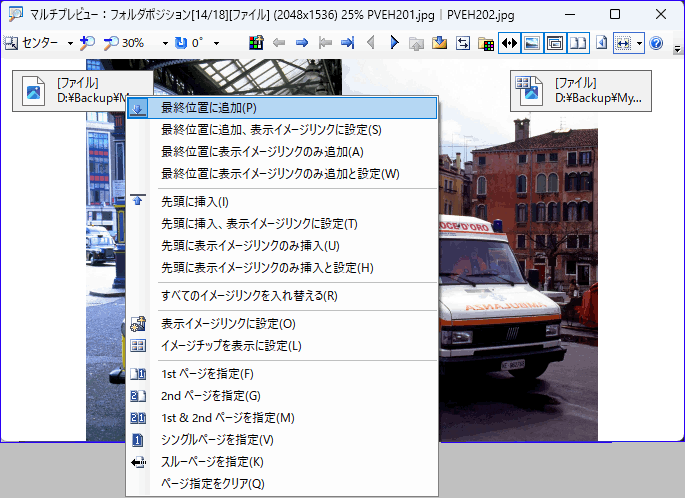Choose 1st & 2nd ページを指定(M)

click(x=282, y=418)
